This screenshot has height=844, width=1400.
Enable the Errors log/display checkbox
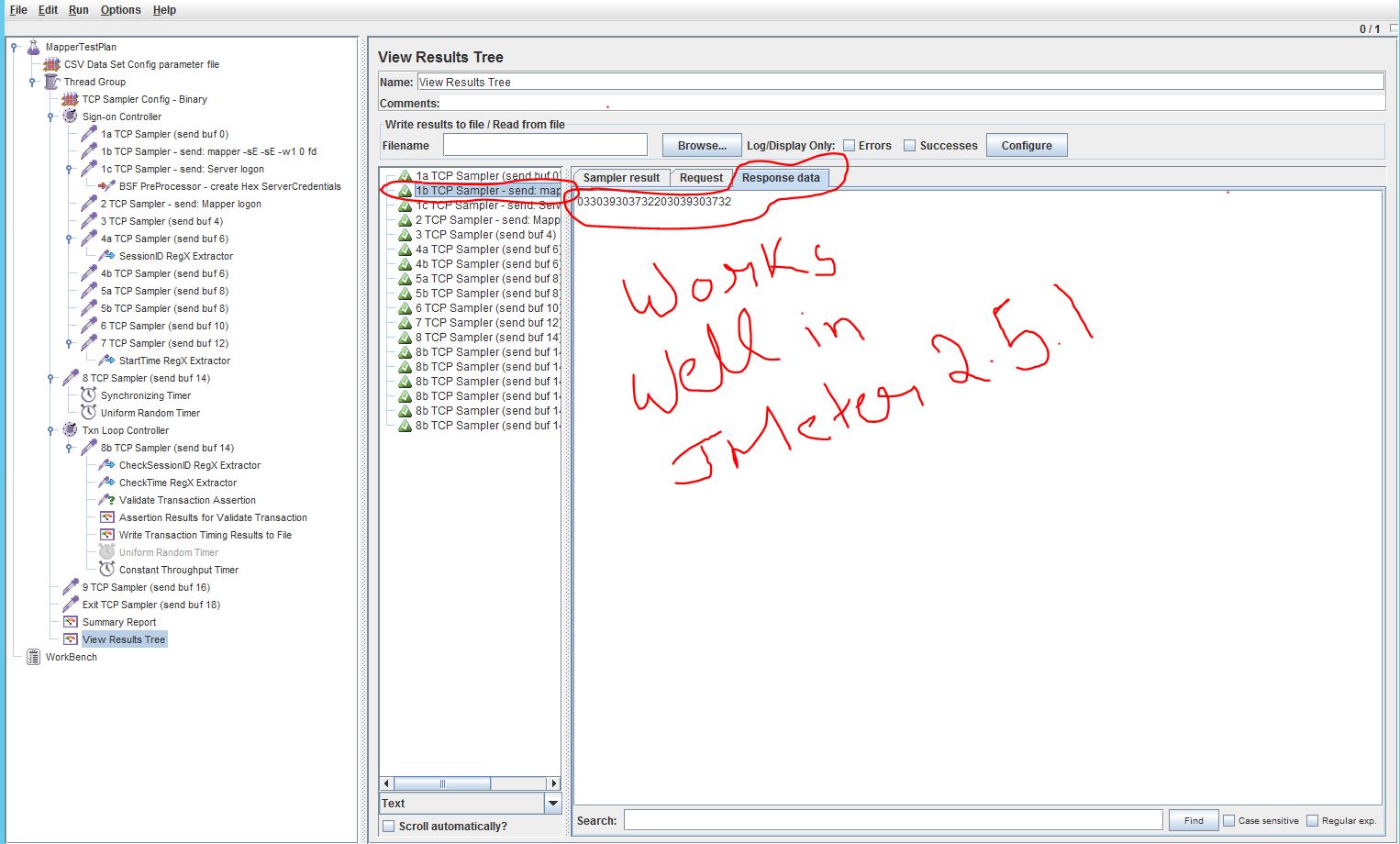tap(850, 145)
